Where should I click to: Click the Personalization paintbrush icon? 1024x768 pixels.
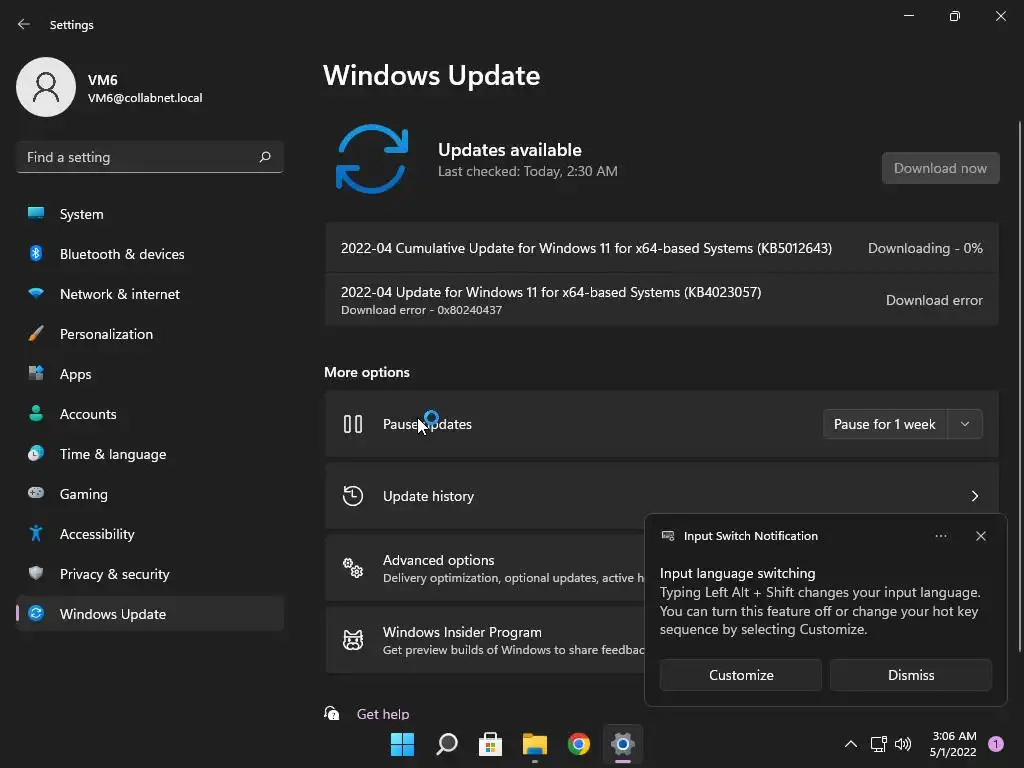click(x=36, y=334)
